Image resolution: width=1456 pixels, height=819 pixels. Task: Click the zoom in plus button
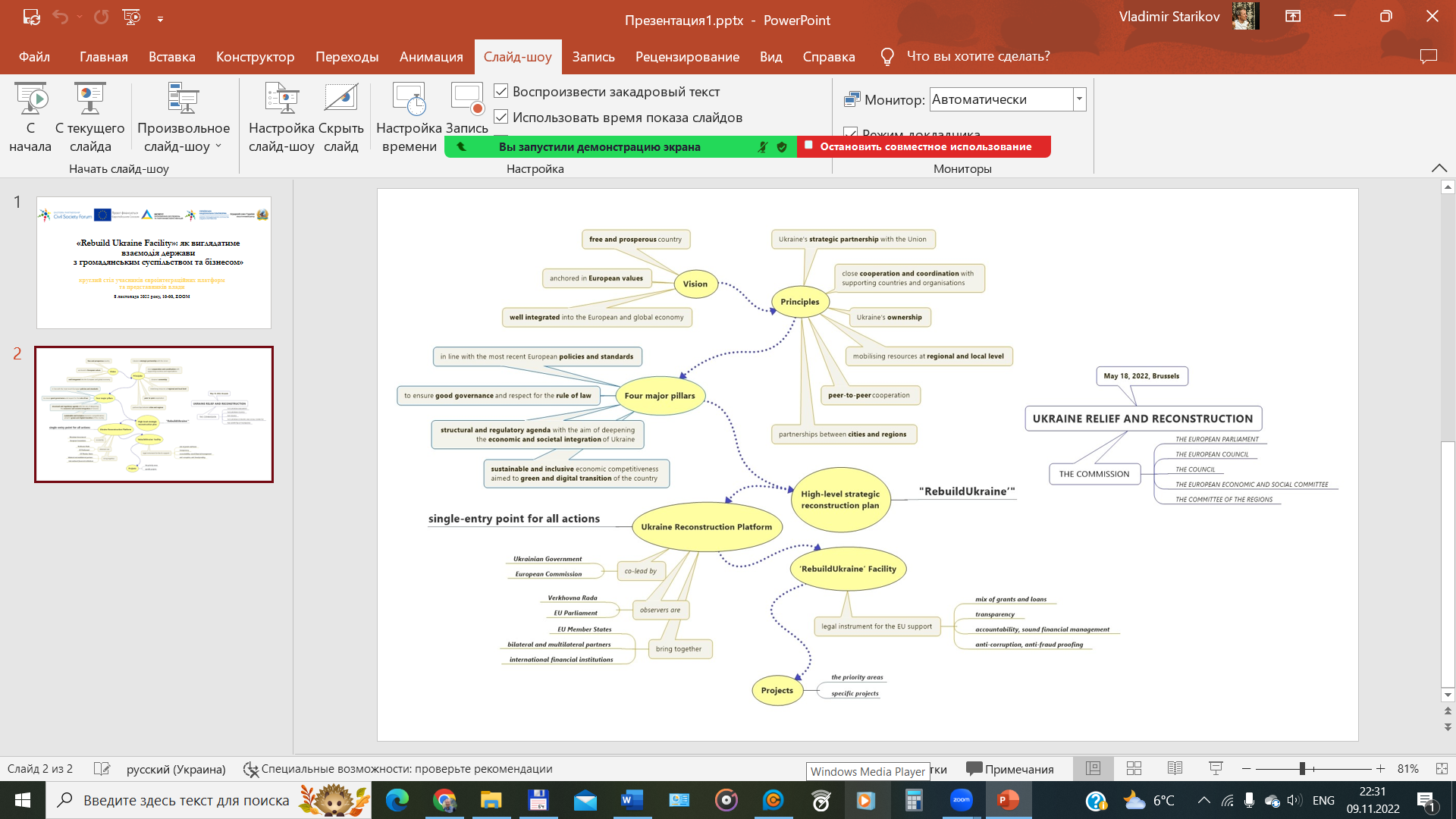click(x=1381, y=768)
